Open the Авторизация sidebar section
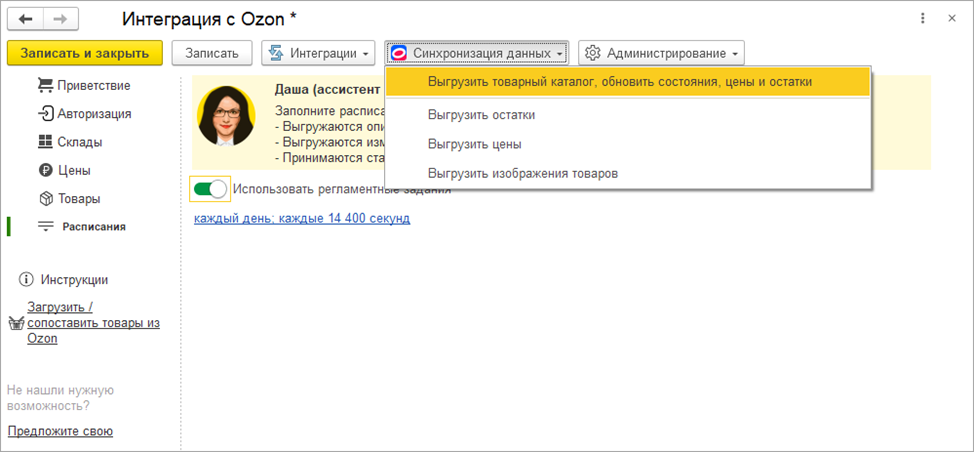The height and width of the screenshot is (452, 974). (x=93, y=114)
